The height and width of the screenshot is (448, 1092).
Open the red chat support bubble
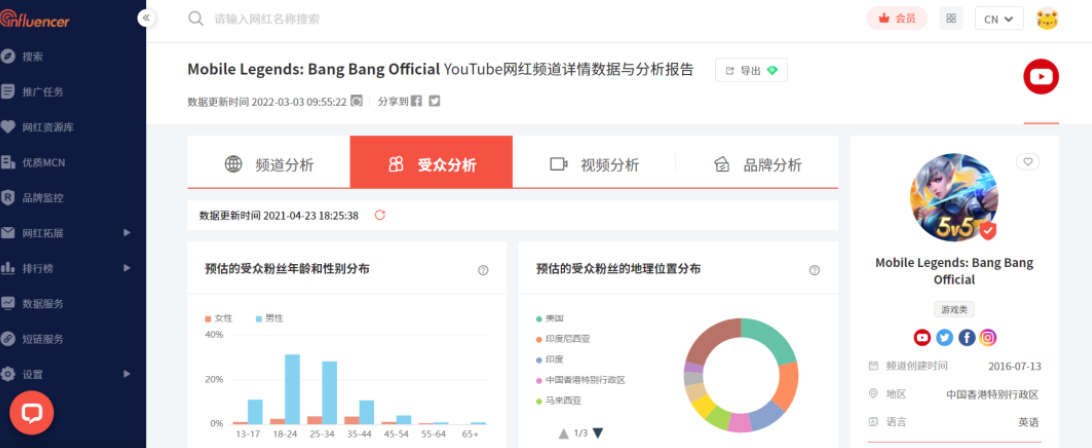click(31, 413)
